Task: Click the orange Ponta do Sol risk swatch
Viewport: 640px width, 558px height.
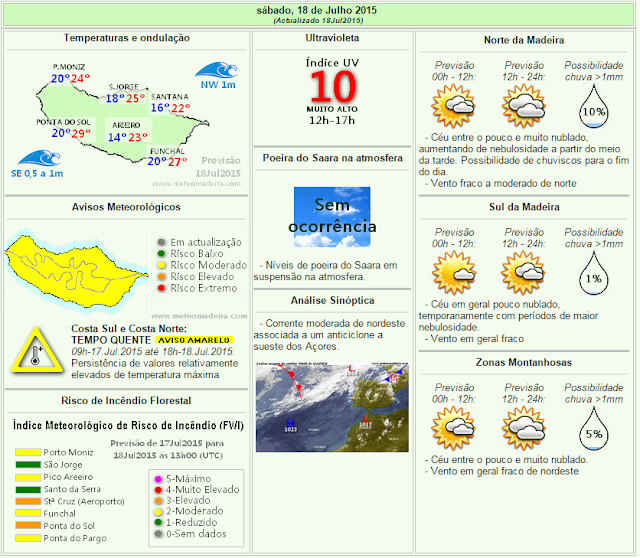Action: 28,526
